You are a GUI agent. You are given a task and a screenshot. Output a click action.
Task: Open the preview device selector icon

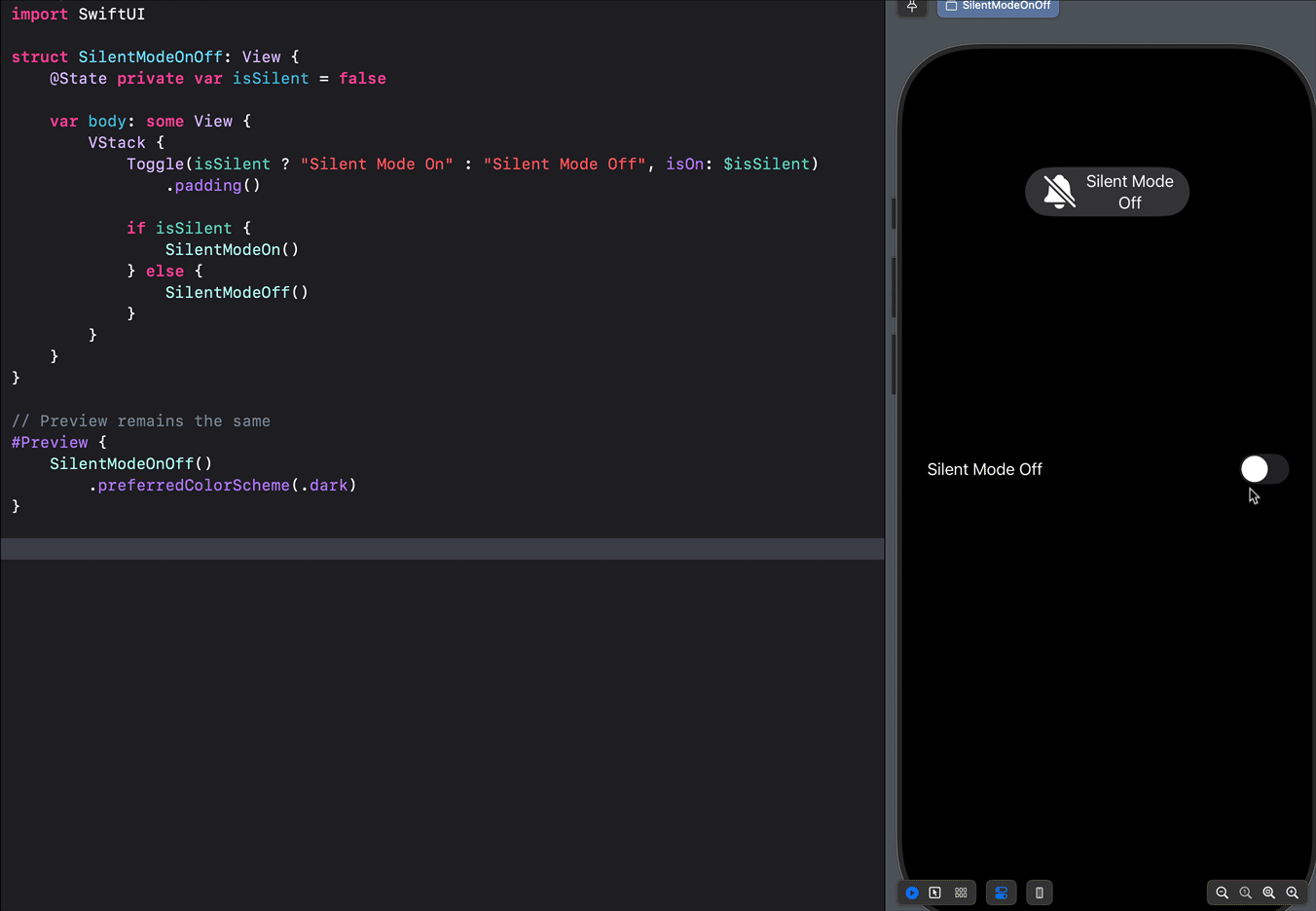1040,893
